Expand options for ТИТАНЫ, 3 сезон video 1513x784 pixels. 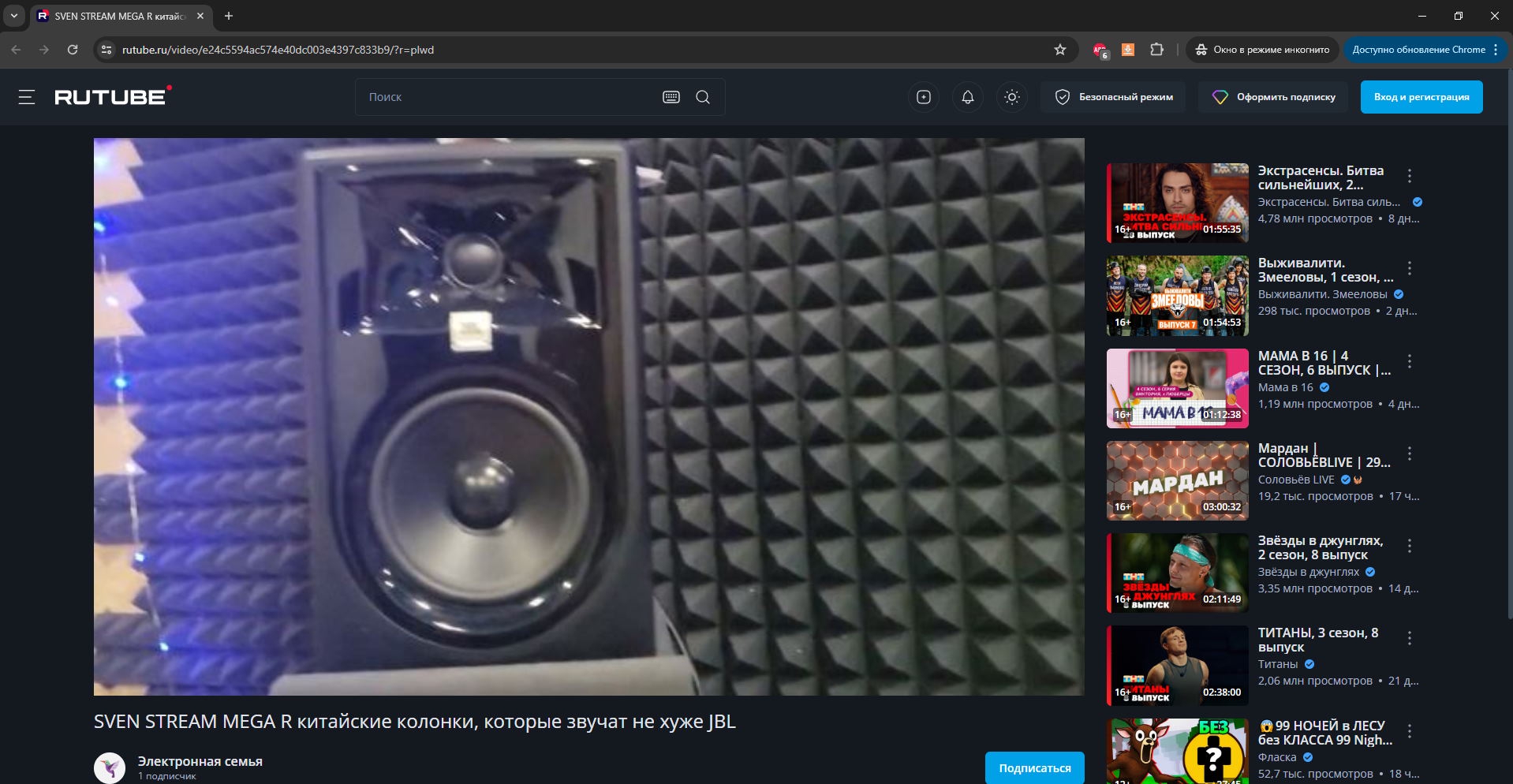point(1410,638)
